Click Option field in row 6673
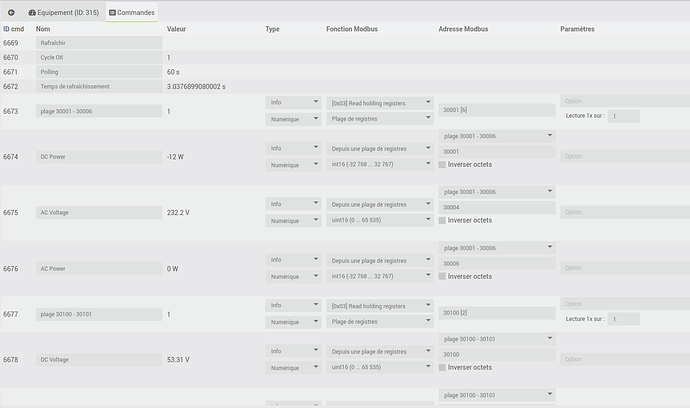This screenshot has height=408, width=690. click(x=625, y=101)
